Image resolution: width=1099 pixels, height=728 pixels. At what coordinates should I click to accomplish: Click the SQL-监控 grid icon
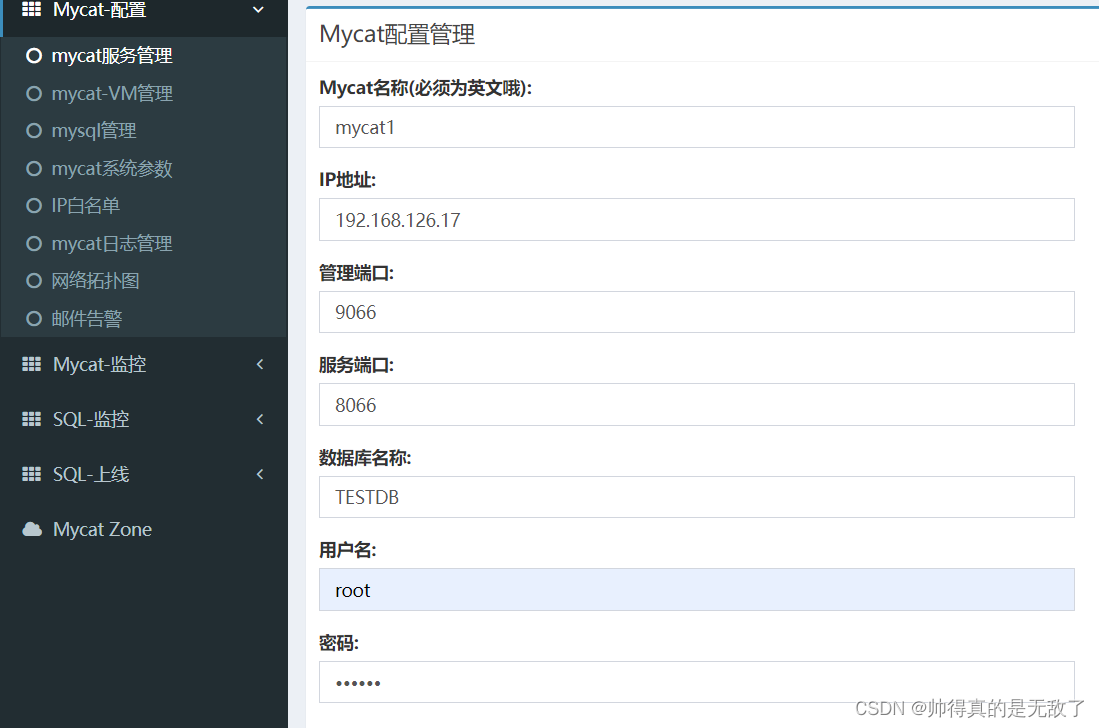point(30,419)
